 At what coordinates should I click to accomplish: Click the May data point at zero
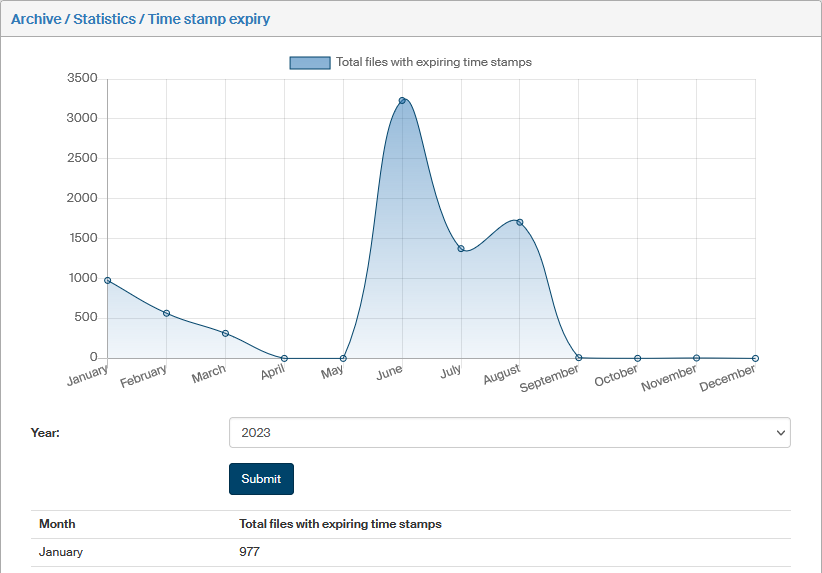coord(343,358)
